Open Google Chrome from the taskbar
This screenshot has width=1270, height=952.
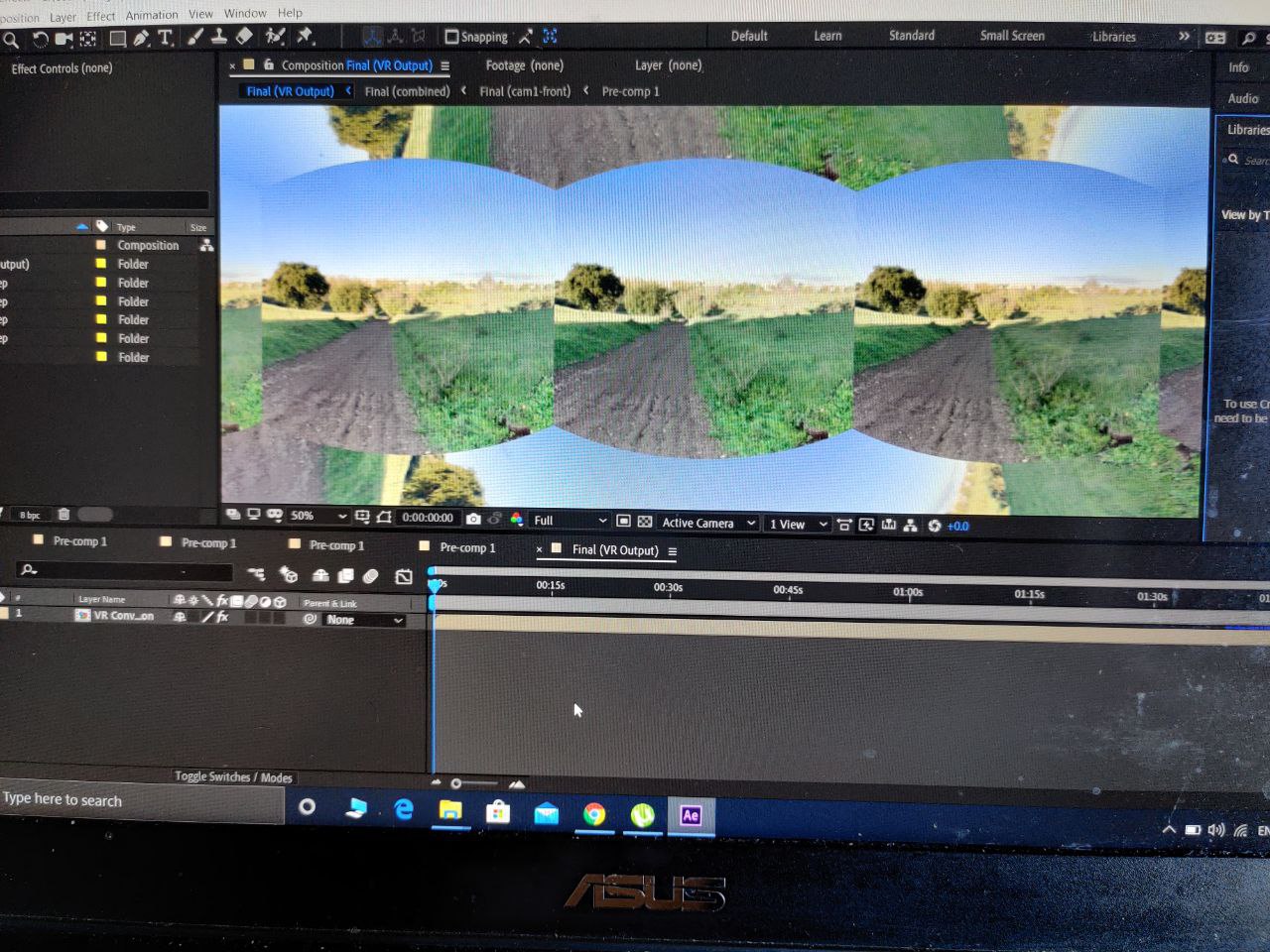point(593,814)
